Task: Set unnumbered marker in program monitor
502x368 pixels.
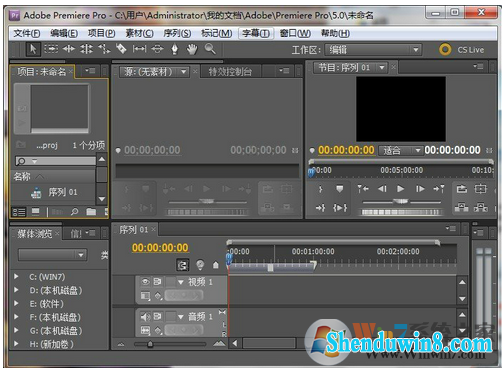Action: [x=340, y=189]
